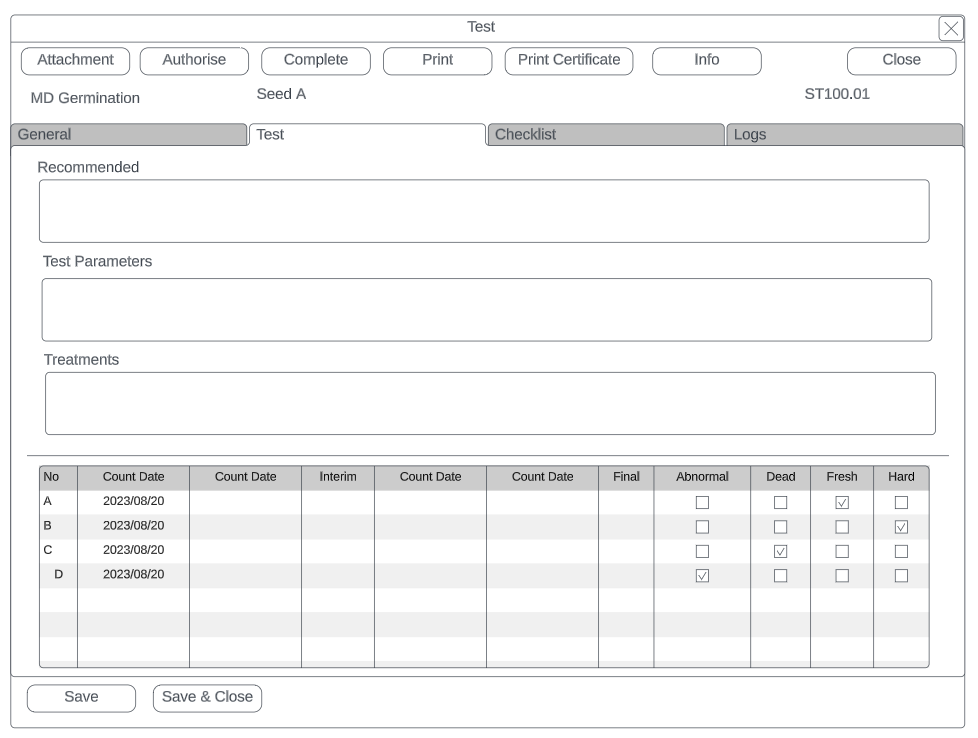Click inside the Treatments text area
Image resolution: width=978 pixels, height=738 pixels.
click(x=490, y=404)
